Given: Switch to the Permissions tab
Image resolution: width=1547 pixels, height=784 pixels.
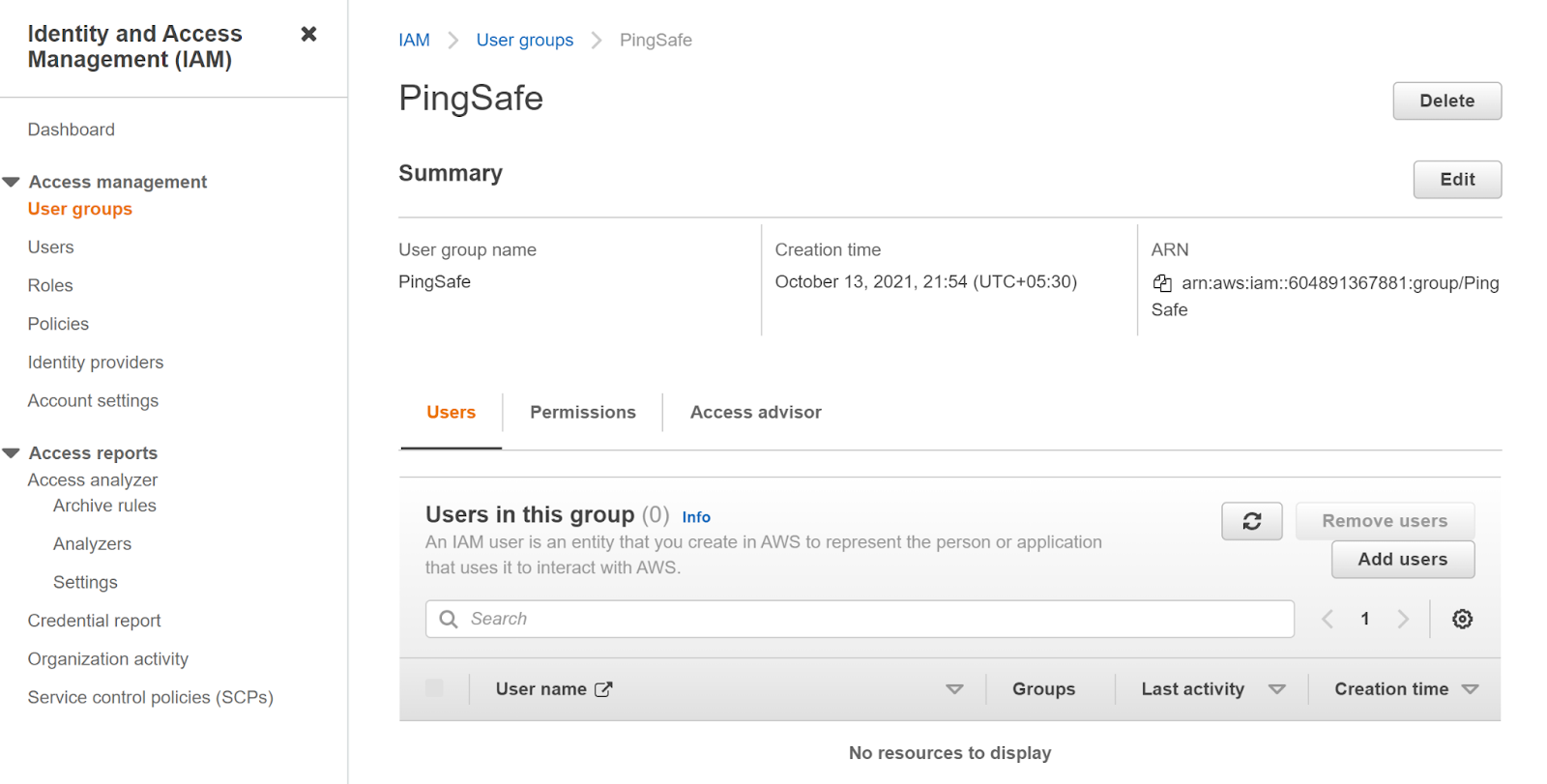Looking at the screenshot, I should click(x=582, y=412).
